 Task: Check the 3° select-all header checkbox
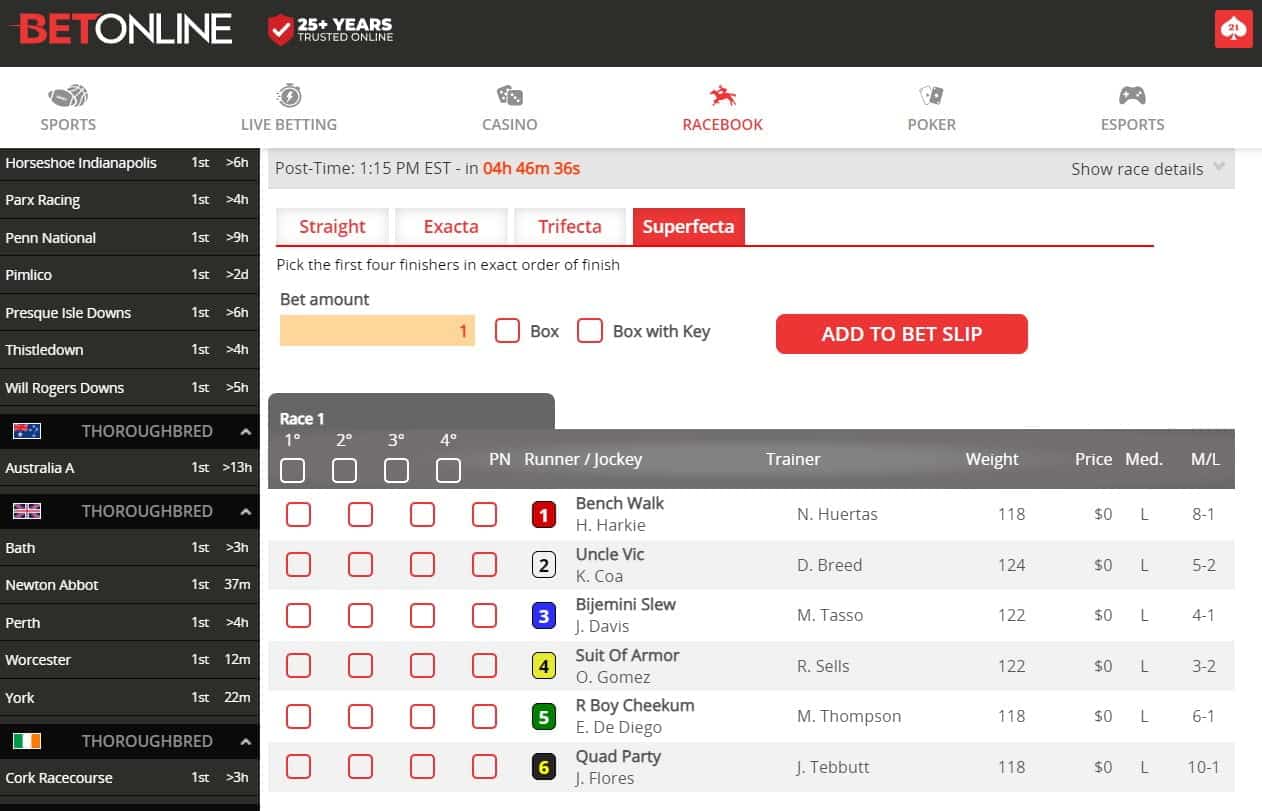[x=396, y=470]
